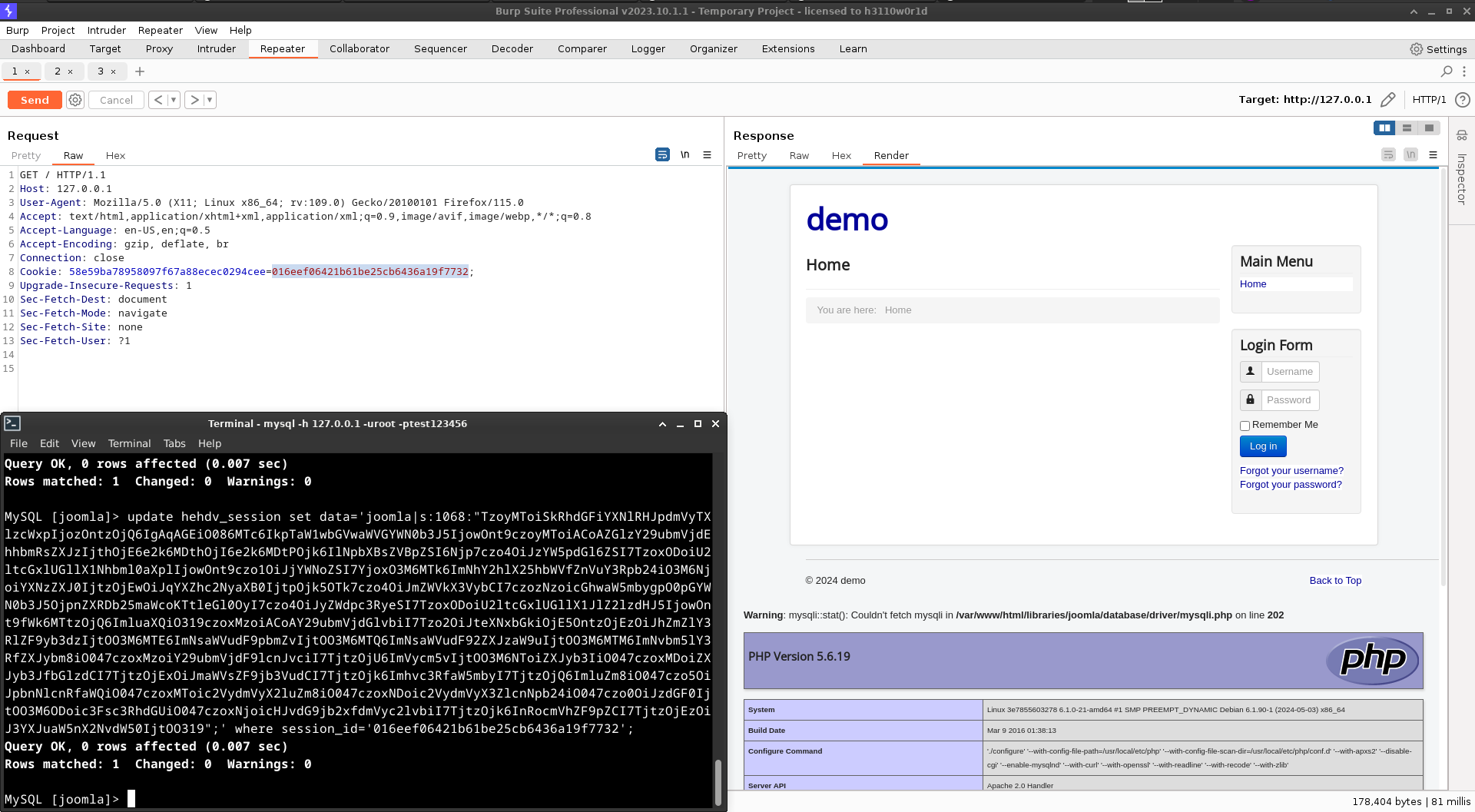This screenshot has height=812, width=1475.
Task: Toggle request non-printable characters \n
Action: coord(684,154)
